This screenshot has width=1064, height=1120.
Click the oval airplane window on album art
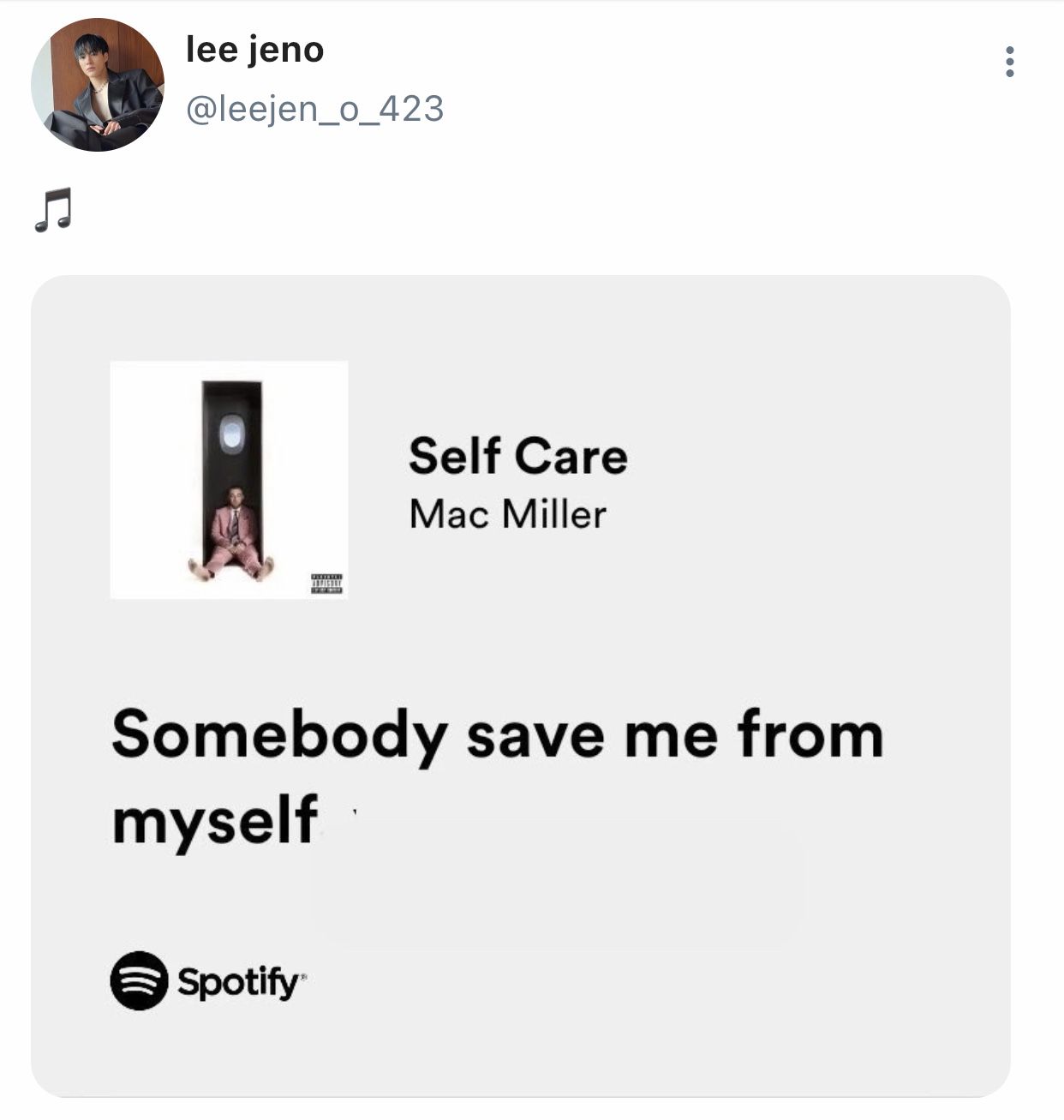click(231, 433)
